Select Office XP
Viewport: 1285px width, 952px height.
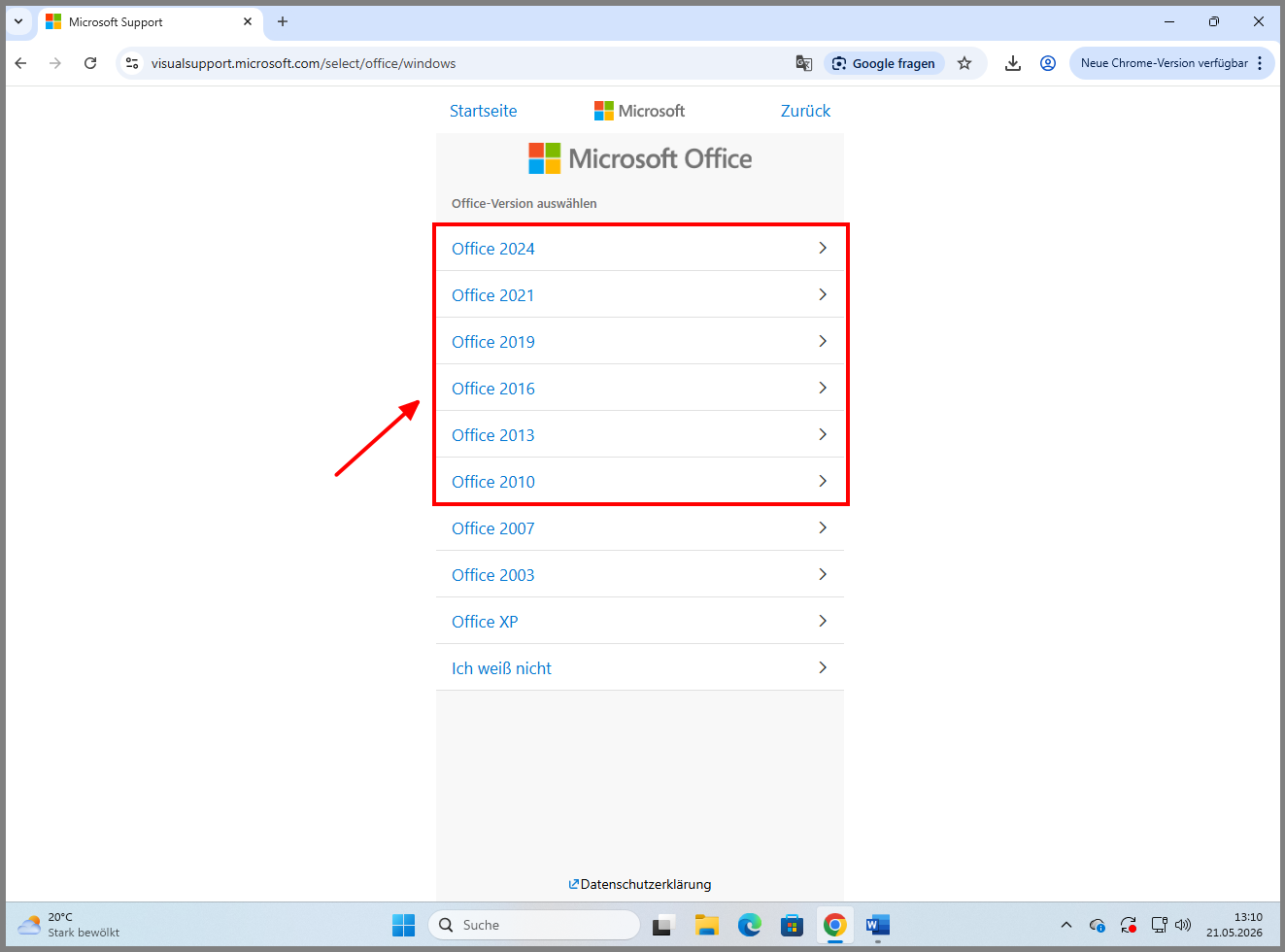click(x=640, y=621)
